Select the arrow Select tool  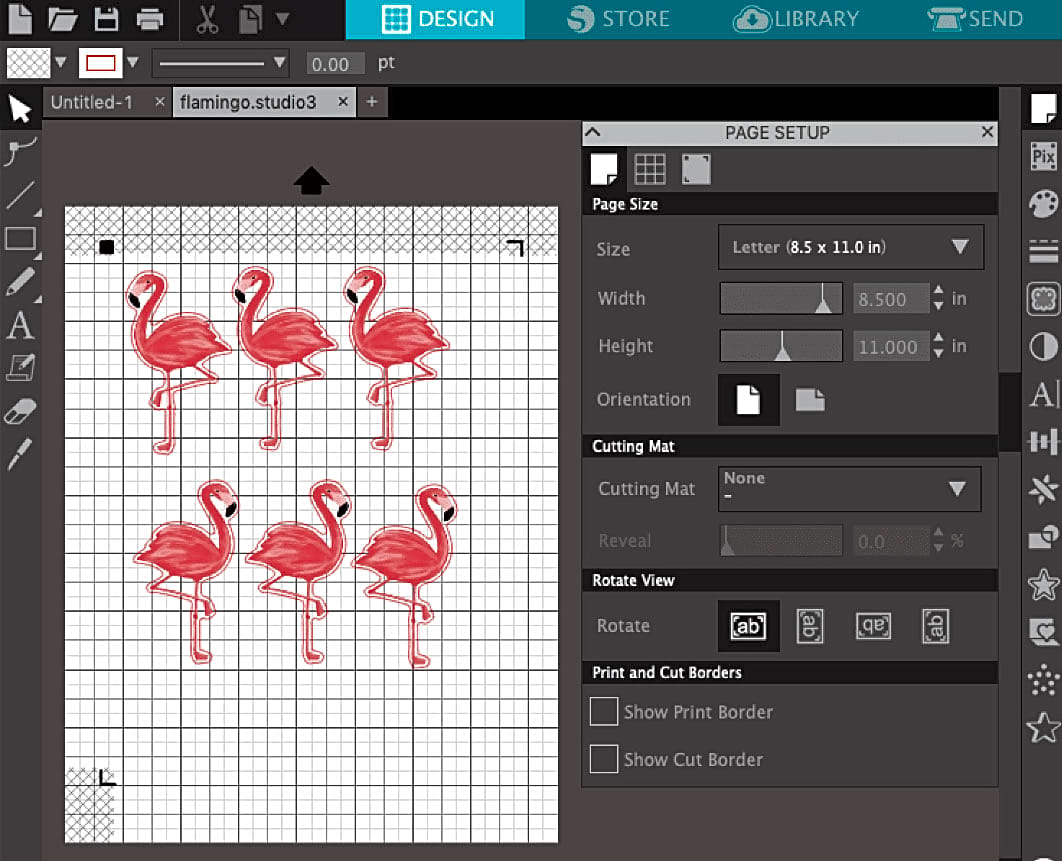click(20, 108)
